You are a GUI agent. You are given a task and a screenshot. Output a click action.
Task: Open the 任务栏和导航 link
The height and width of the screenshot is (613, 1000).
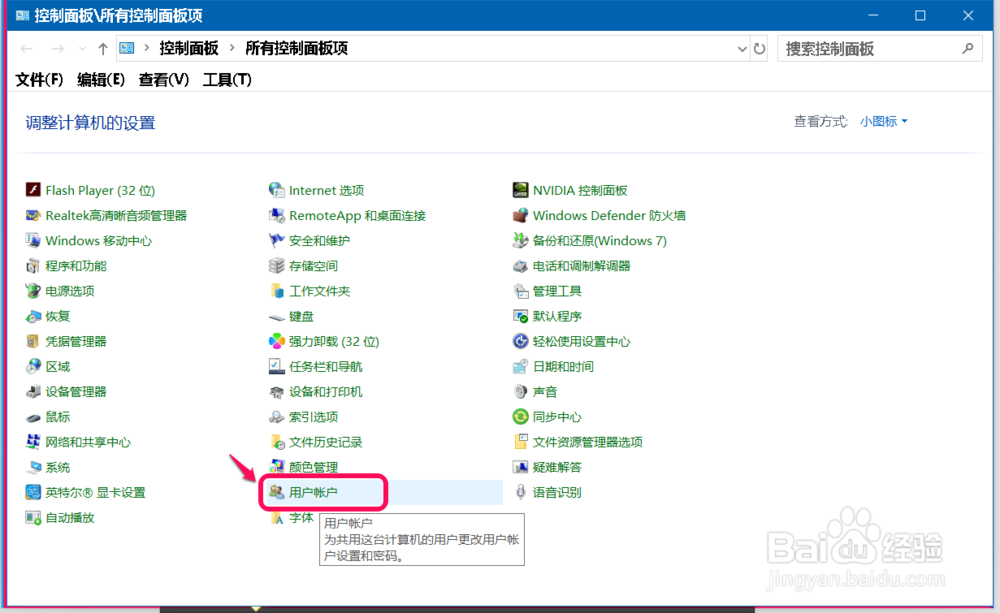(325, 367)
